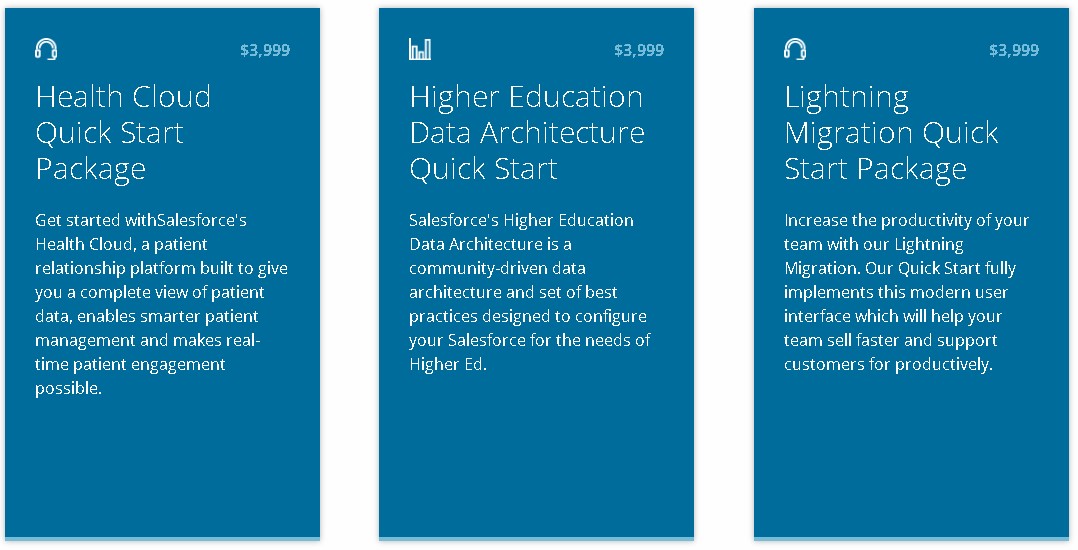1078x550 pixels.
Task: Click the bar chart icon on Higher Education card
Action: click(420, 50)
